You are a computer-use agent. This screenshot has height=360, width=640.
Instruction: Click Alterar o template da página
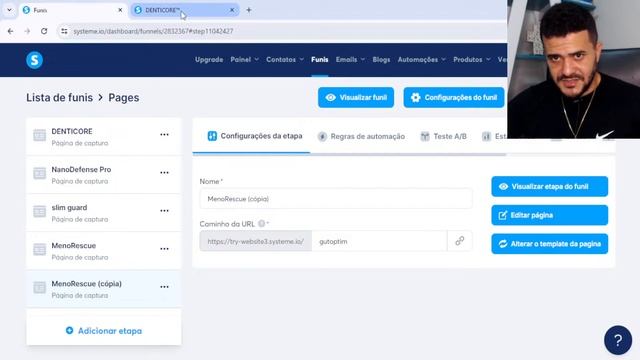[x=549, y=244]
